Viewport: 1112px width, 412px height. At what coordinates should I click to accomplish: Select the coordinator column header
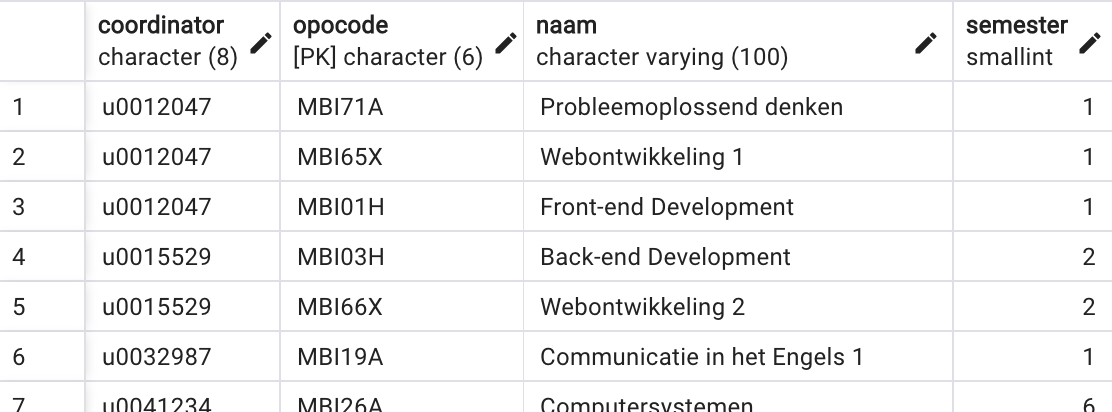[x=166, y=41]
